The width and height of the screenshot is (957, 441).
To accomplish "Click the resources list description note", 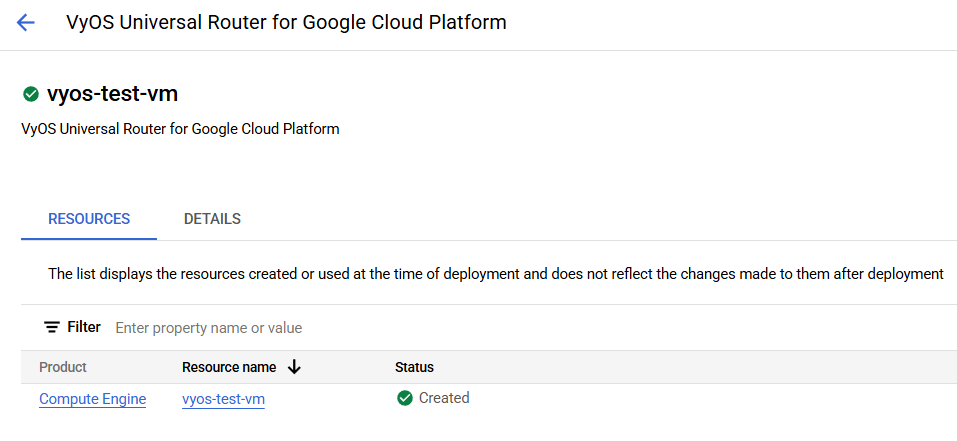I will (x=495, y=273).
